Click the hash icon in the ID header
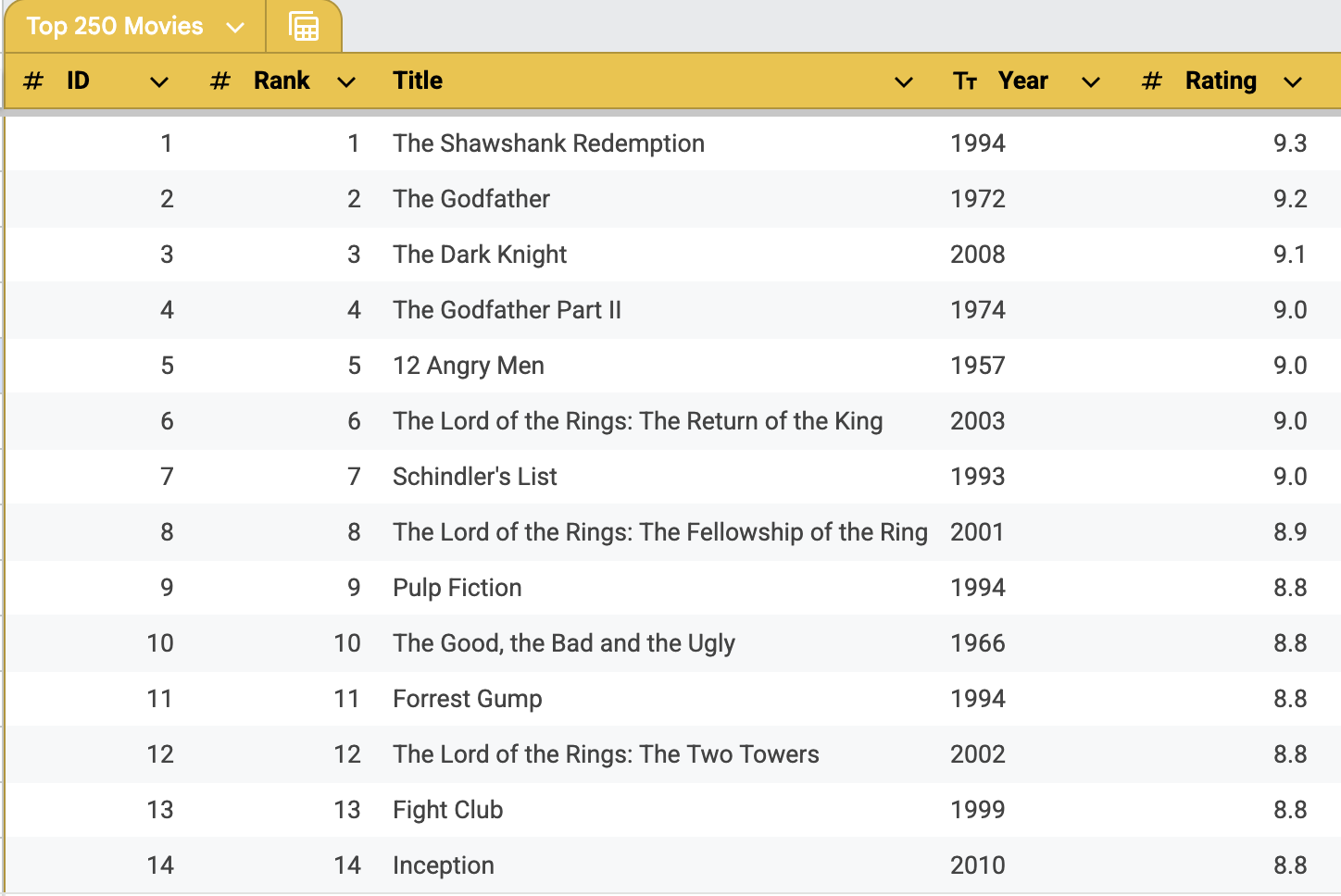The width and height of the screenshot is (1341, 896). pos(32,81)
